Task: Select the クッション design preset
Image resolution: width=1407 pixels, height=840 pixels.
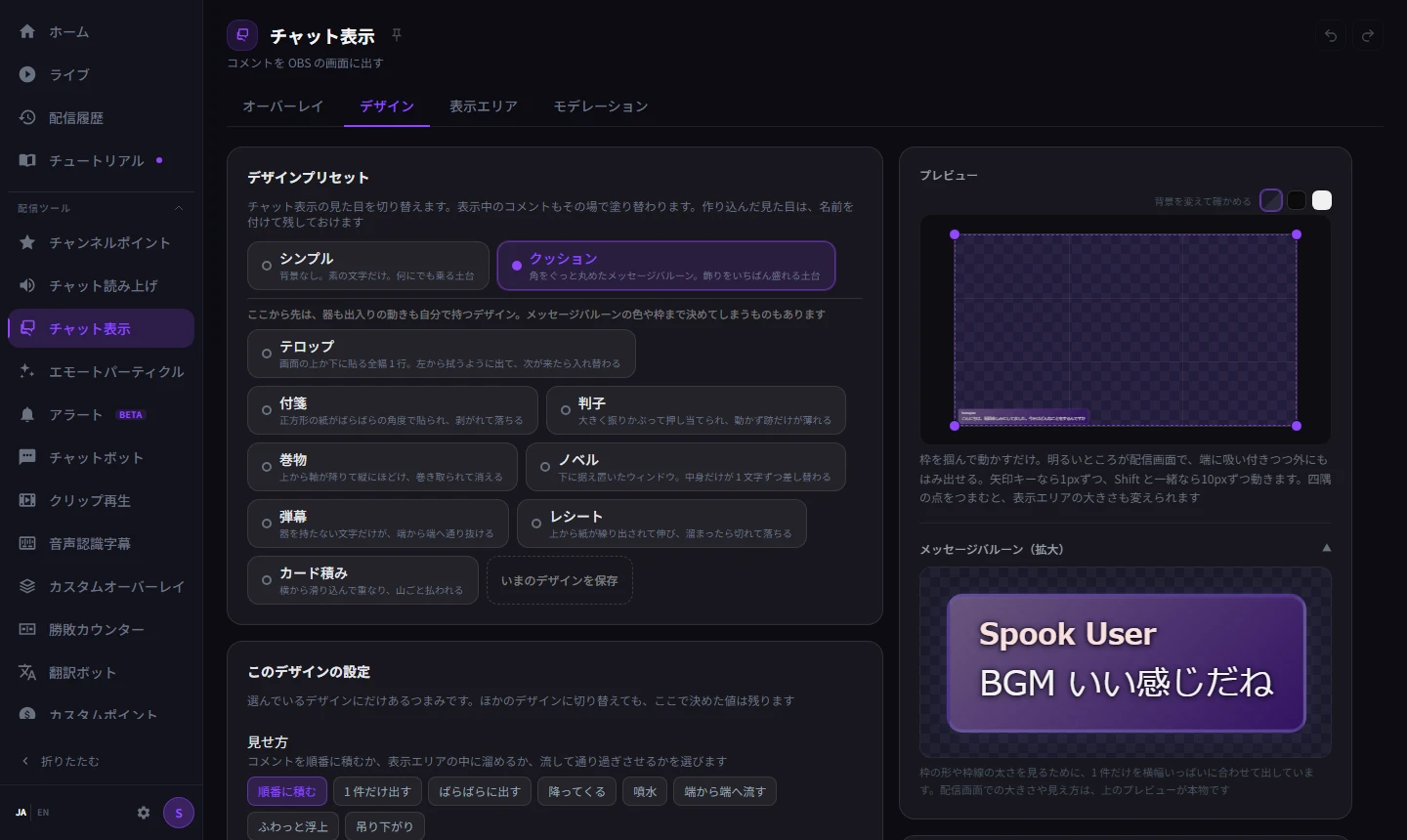Action: (x=666, y=266)
